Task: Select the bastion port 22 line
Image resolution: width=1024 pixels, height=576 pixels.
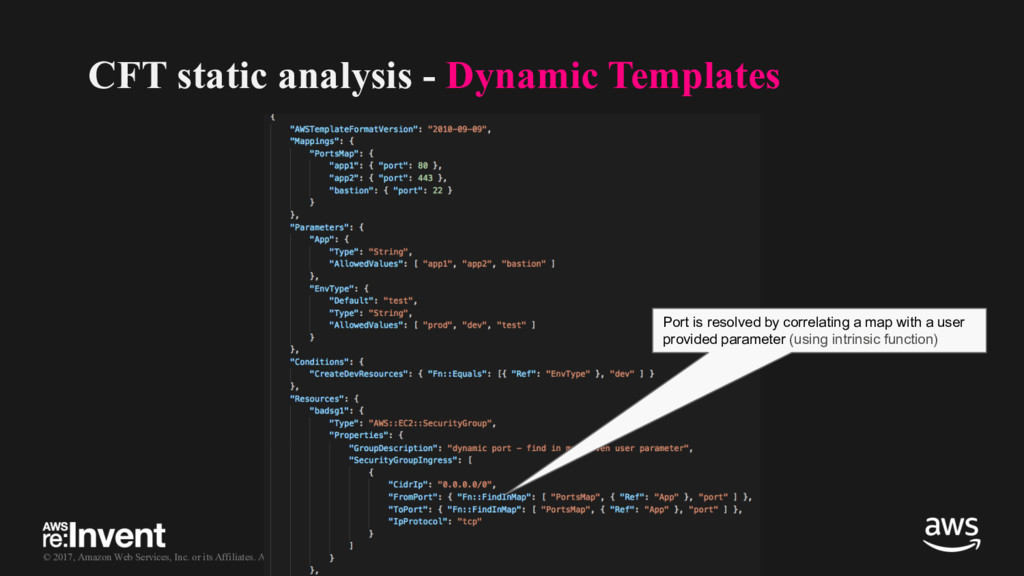Action: click(391, 190)
